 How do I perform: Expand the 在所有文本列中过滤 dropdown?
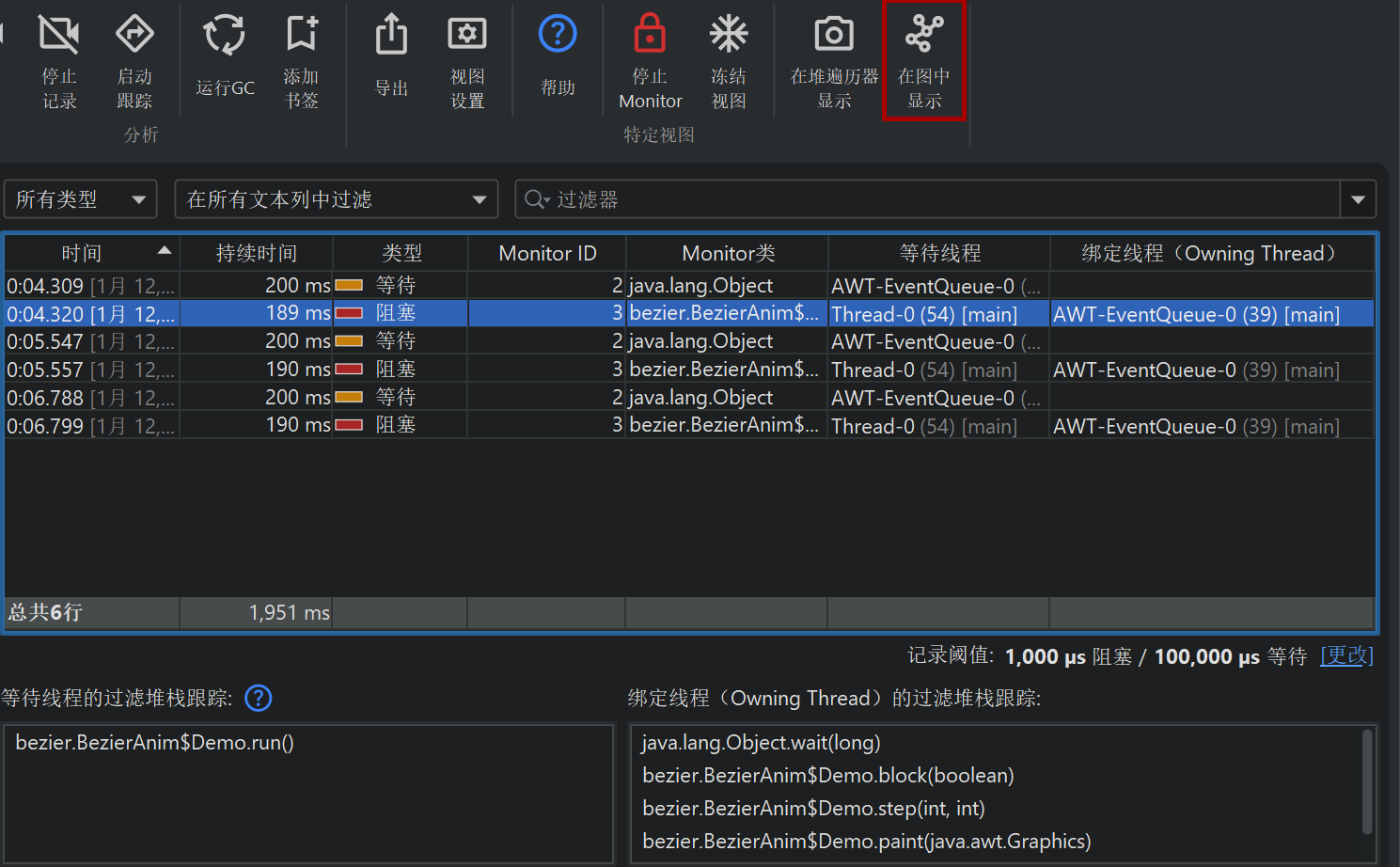(336, 199)
